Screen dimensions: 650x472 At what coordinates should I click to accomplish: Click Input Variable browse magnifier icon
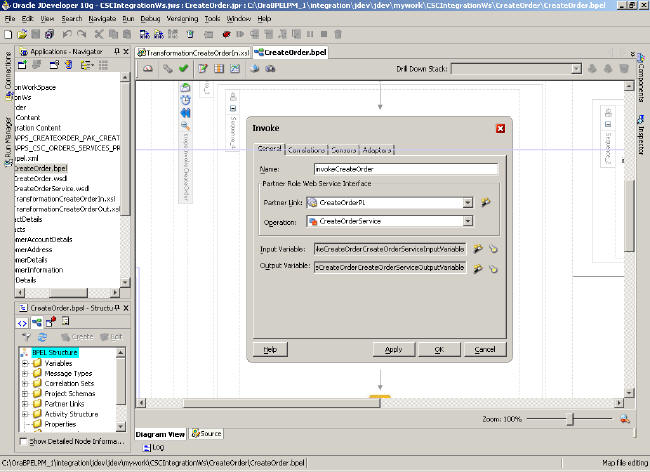click(493, 249)
